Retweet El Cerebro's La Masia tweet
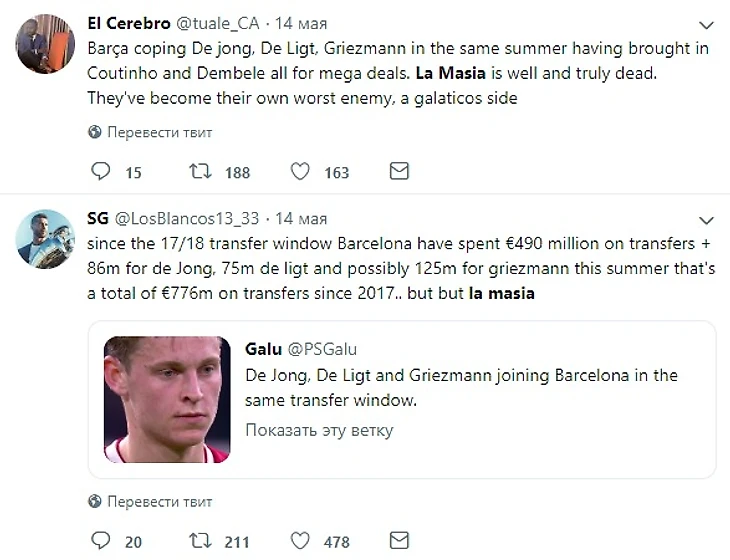The image size is (730, 560). (x=200, y=172)
